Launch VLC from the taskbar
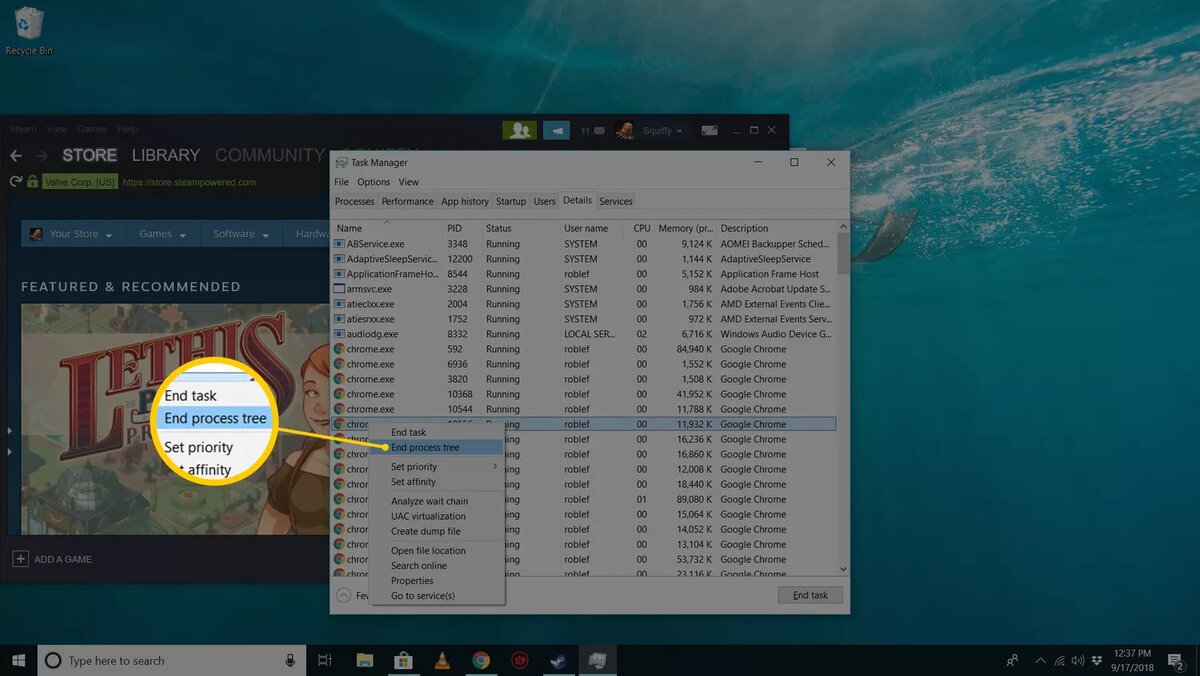 442,660
